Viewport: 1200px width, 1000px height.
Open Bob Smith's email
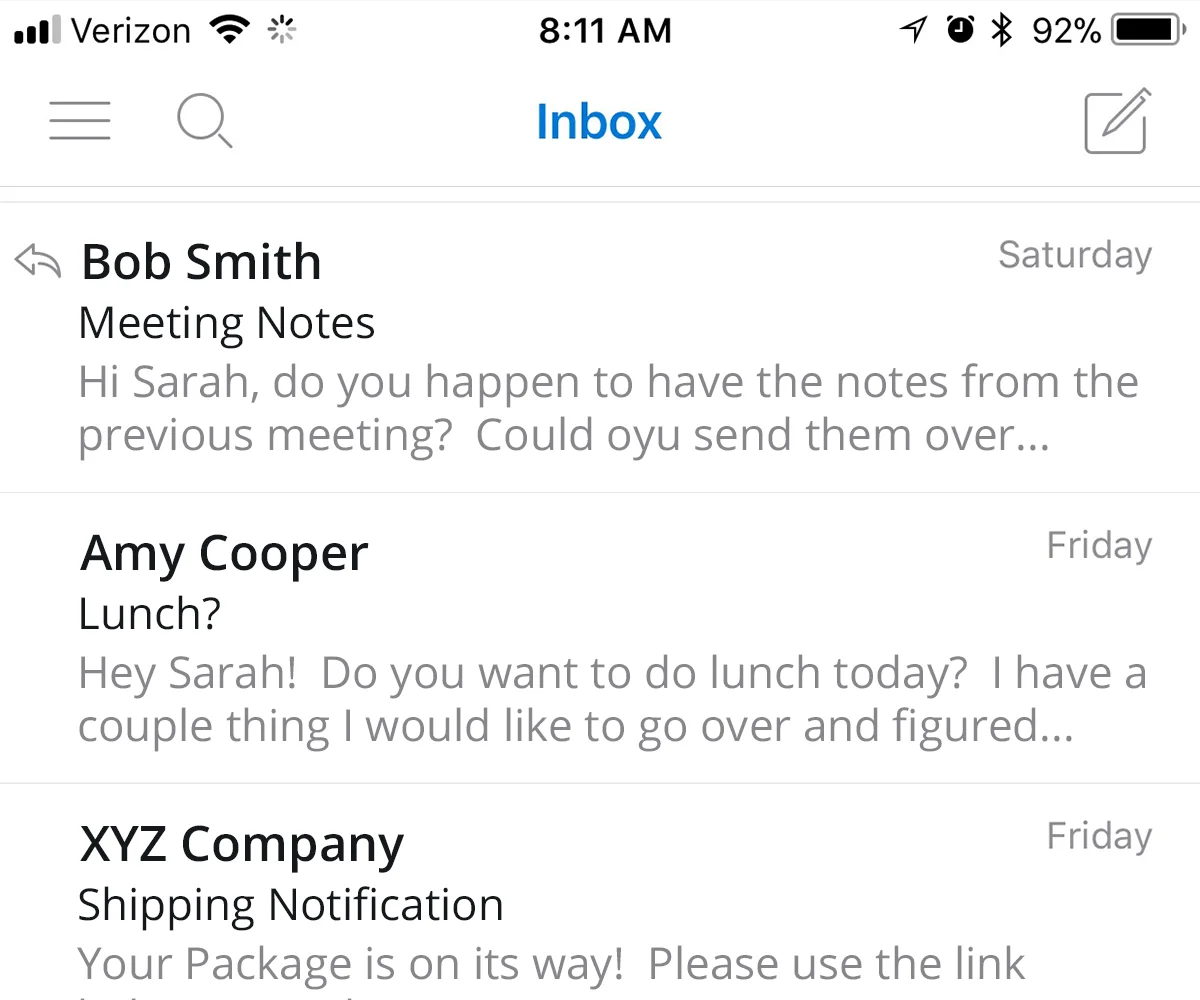[600, 348]
